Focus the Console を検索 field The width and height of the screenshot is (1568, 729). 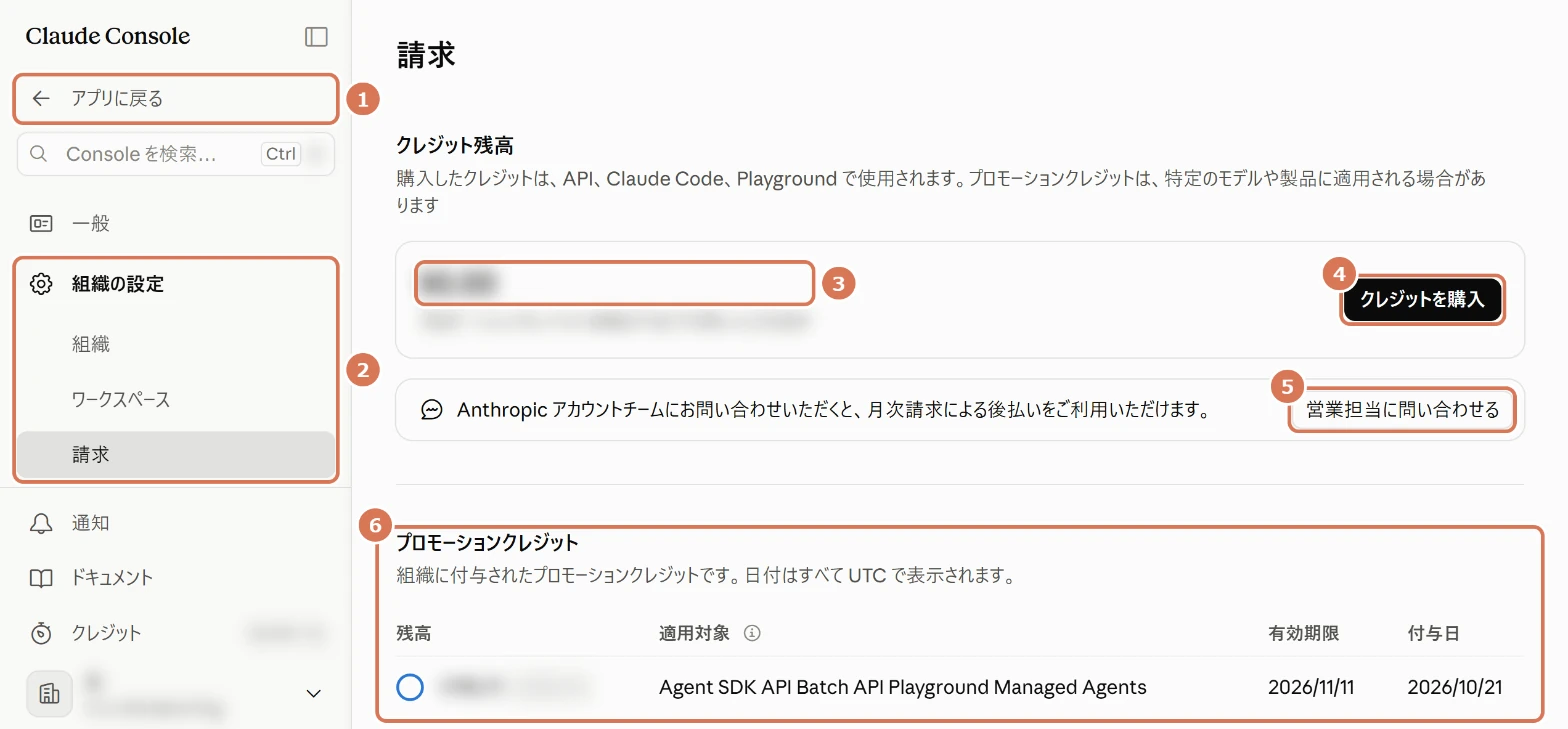[x=176, y=154]
